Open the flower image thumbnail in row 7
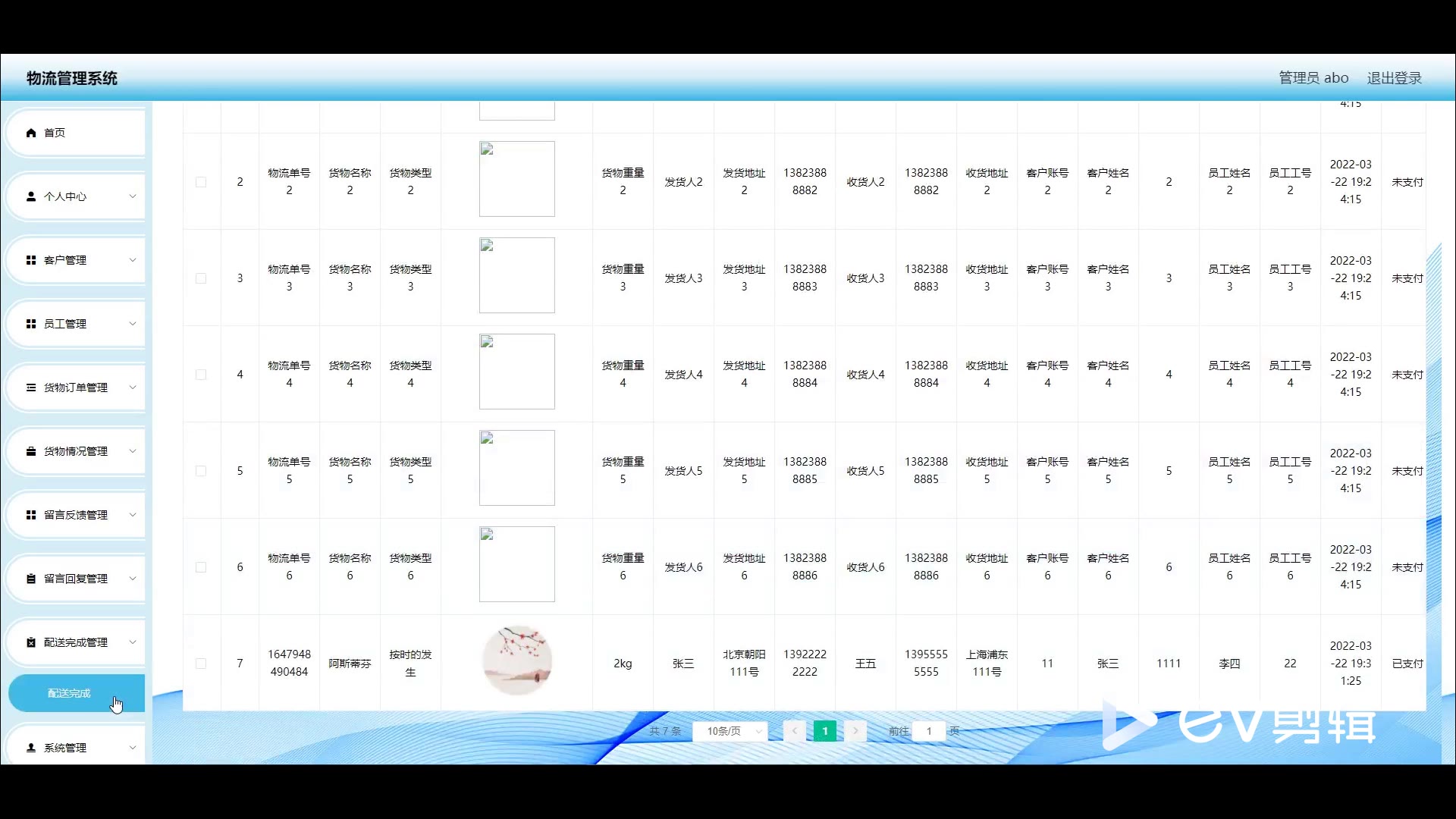 coord(517,661)
